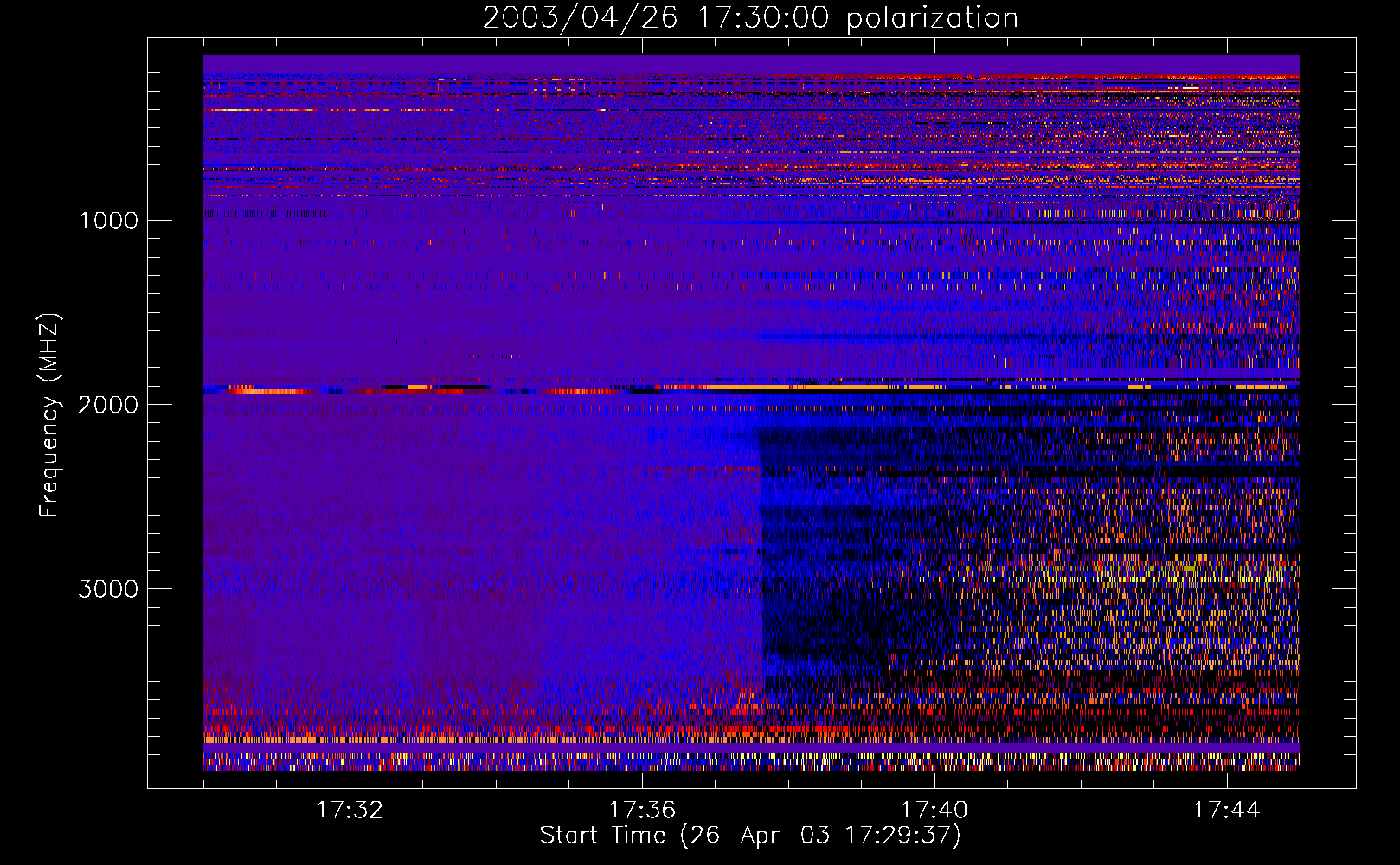Click the 'Frequency (MHZ)' axis label
Screen dimensions: 1400x865
49,414
